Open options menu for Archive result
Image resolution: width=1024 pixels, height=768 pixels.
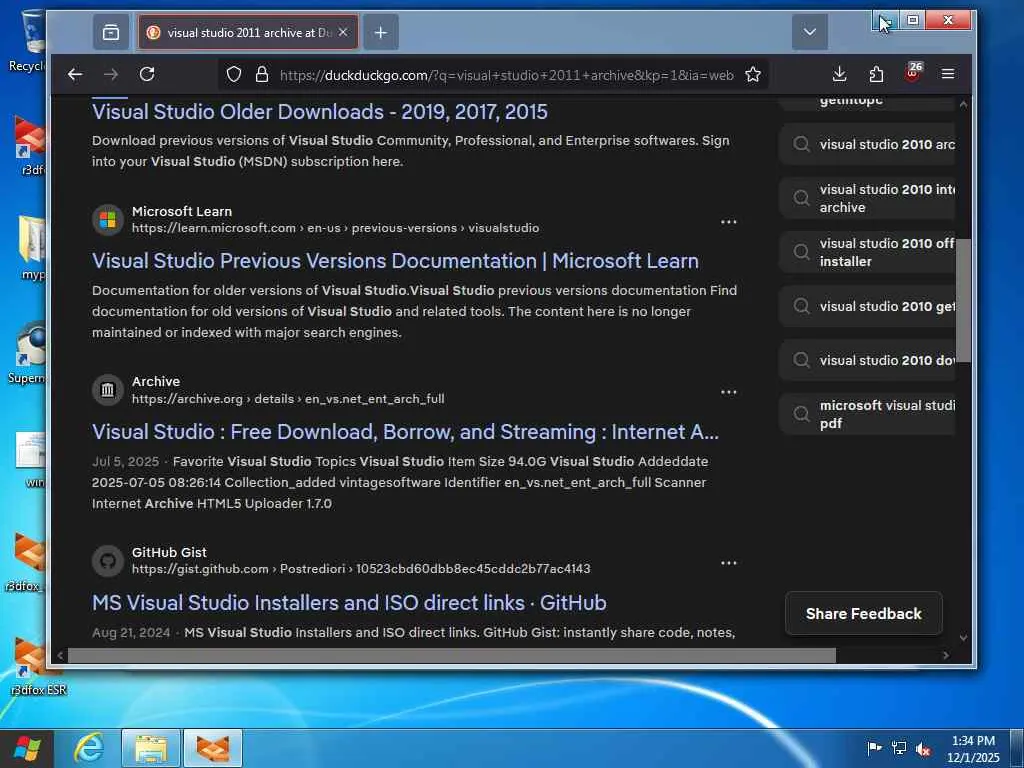(728, 392)
